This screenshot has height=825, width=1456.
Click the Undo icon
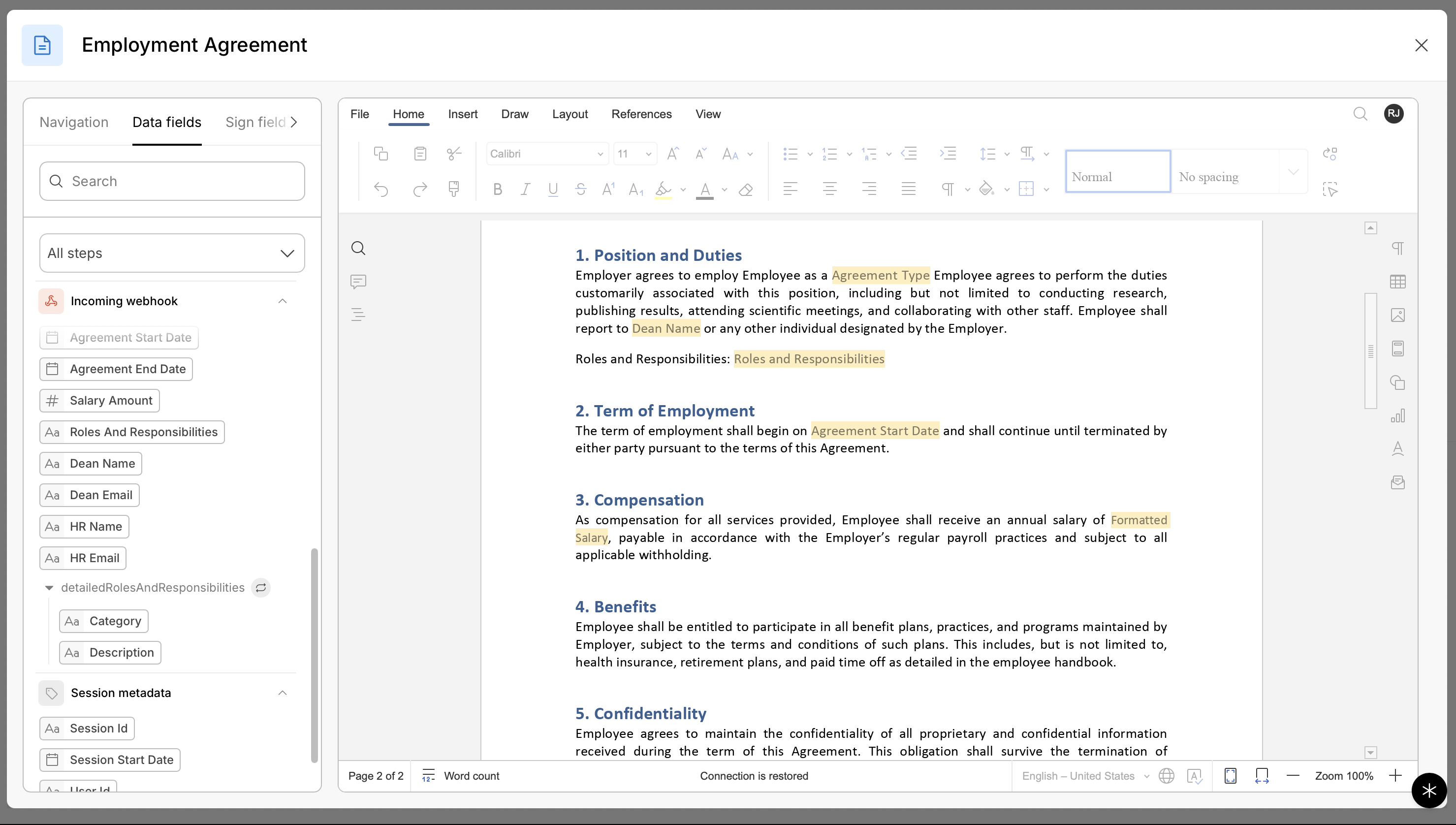tap(380, 189)
